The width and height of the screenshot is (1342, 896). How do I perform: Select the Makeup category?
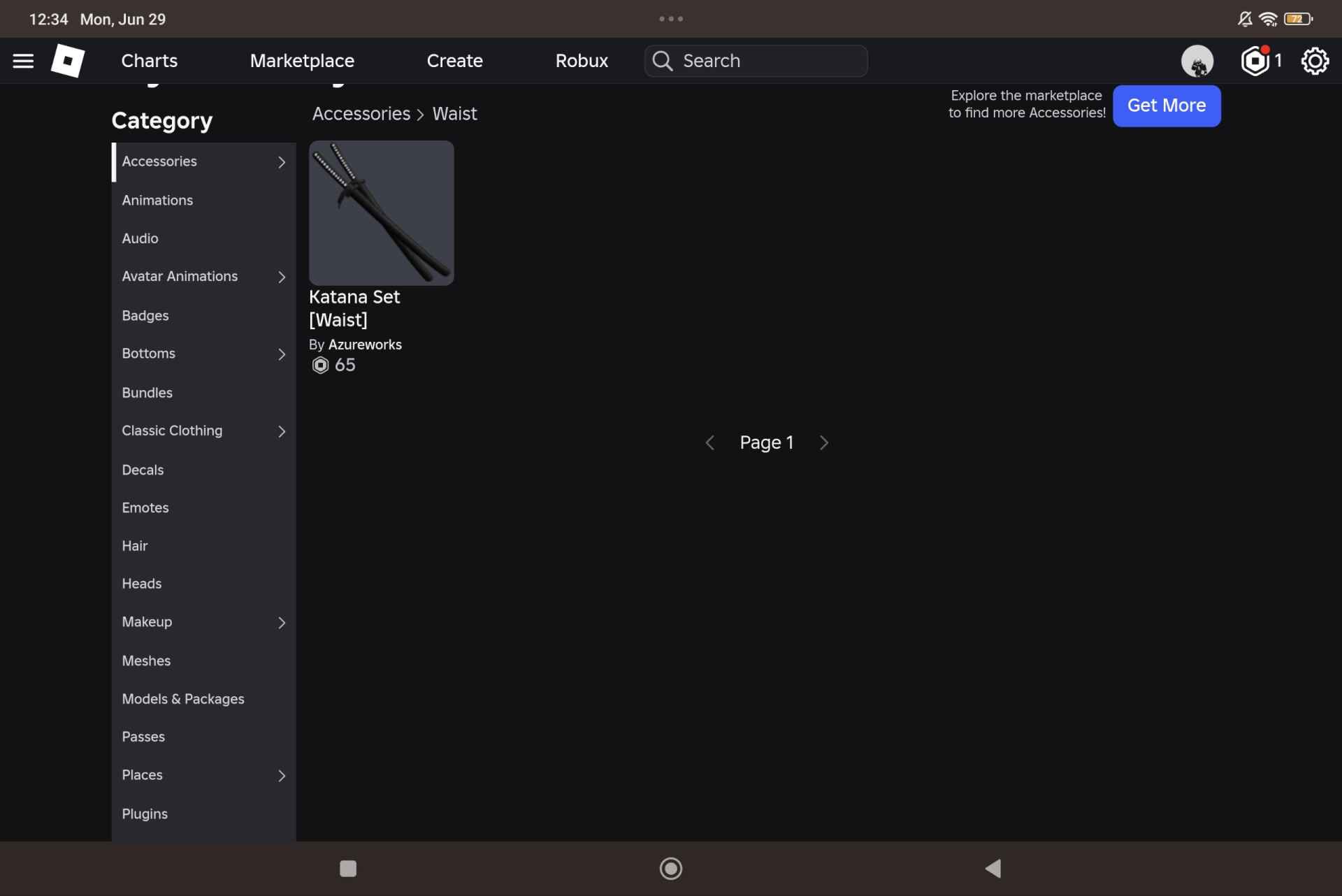click(x=204, y=622)
